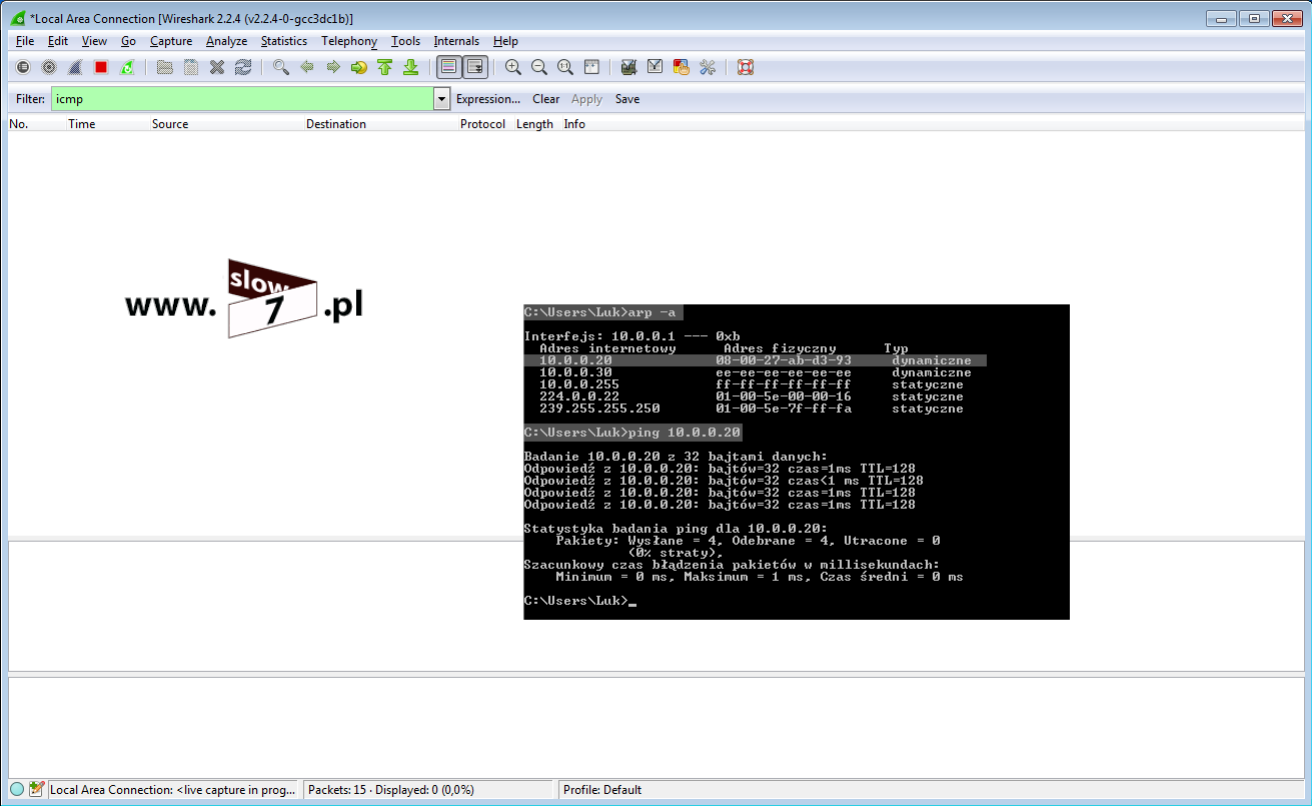The image size is (1312, 806).
Task: Open the Go menu
Action: click(x=129, y=41)
